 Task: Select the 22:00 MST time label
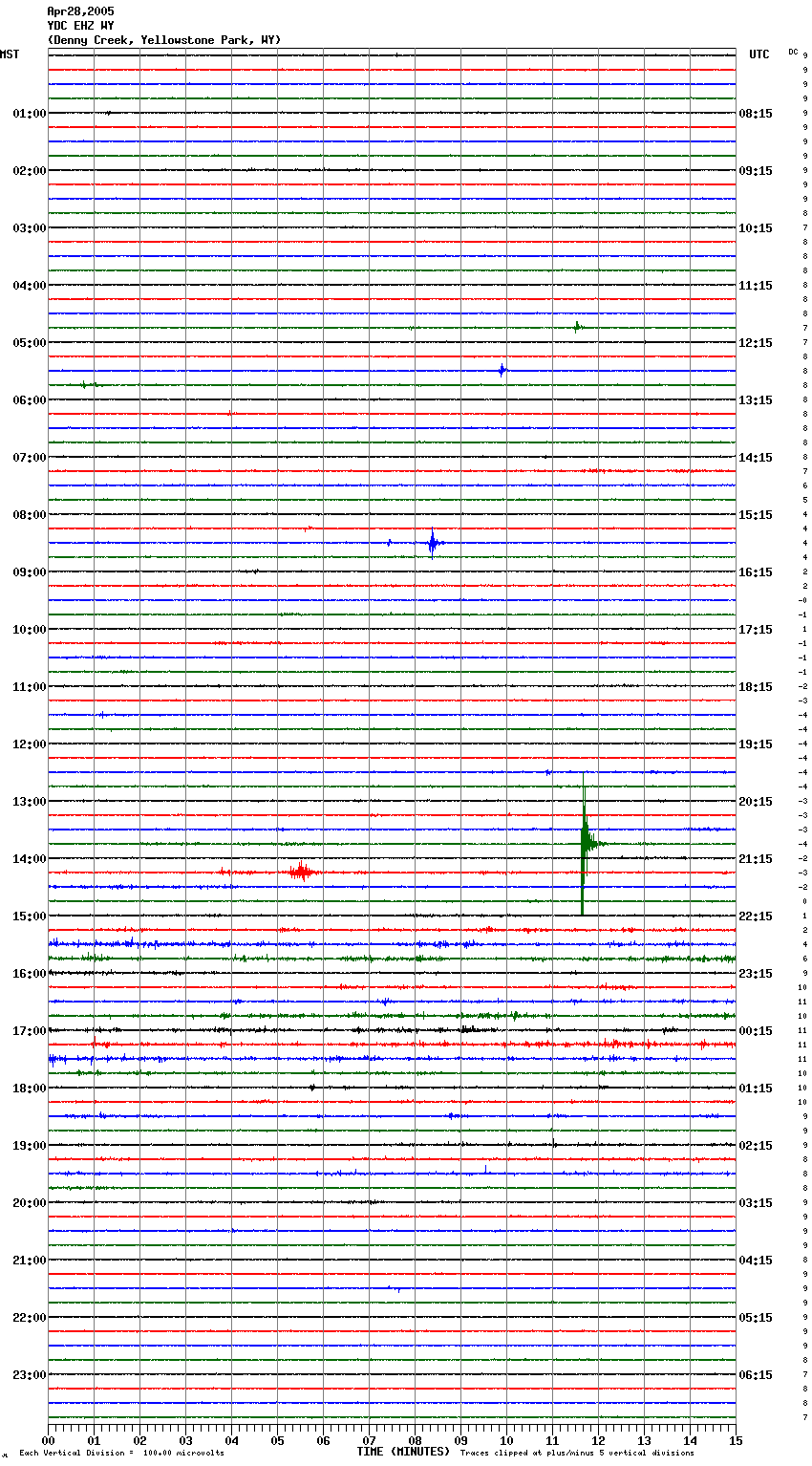[30, 1318]
